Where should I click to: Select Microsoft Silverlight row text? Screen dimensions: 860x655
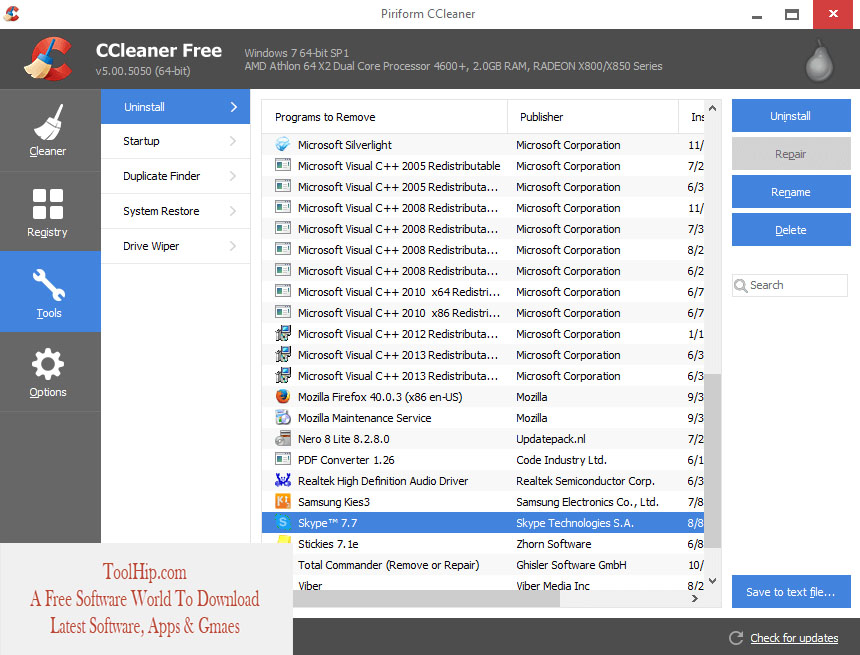click(x=344, y=145)
